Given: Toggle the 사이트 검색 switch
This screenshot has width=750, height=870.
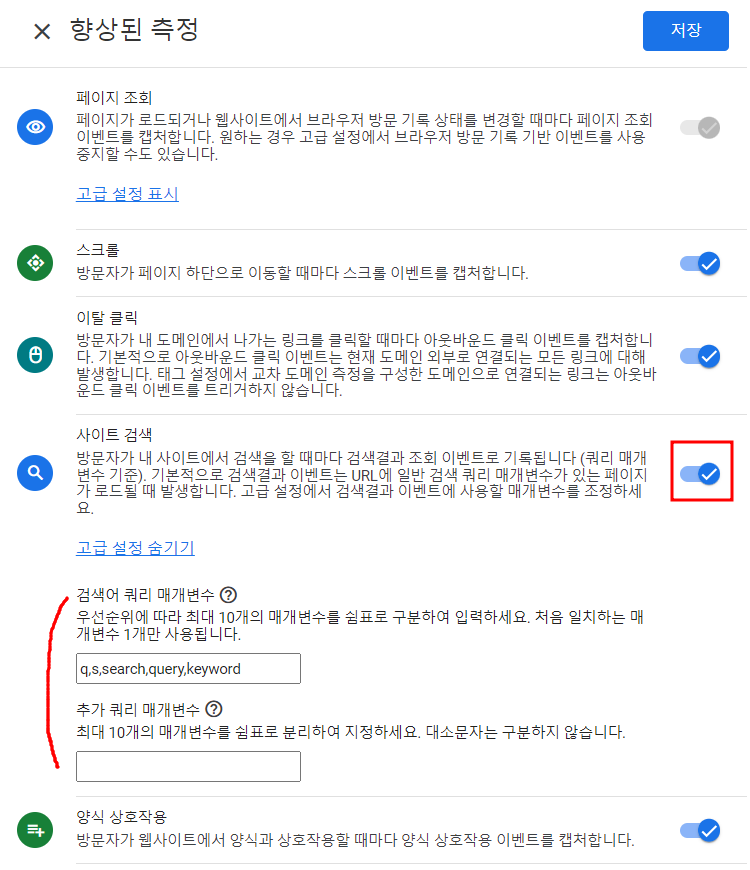Looking at the screenshot, I should tap(700, 474).
